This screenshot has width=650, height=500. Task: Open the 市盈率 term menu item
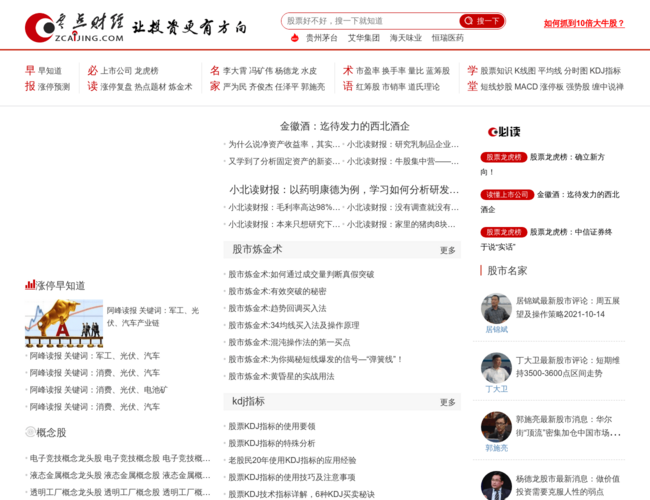367,71
